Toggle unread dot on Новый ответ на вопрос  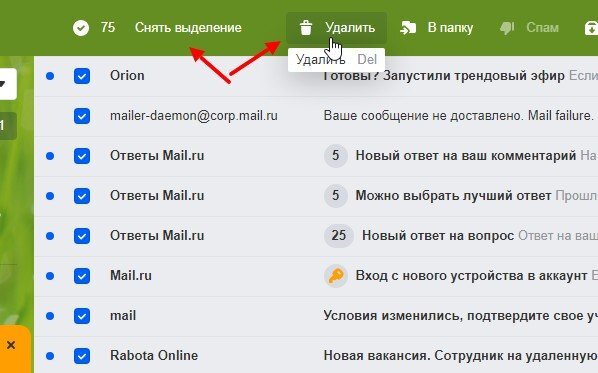(x=50, y=236)
